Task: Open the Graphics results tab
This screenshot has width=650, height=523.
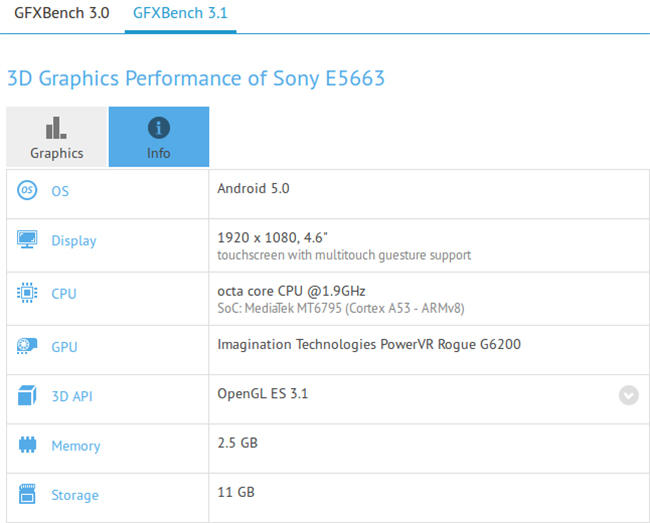Action: (57, 137)
